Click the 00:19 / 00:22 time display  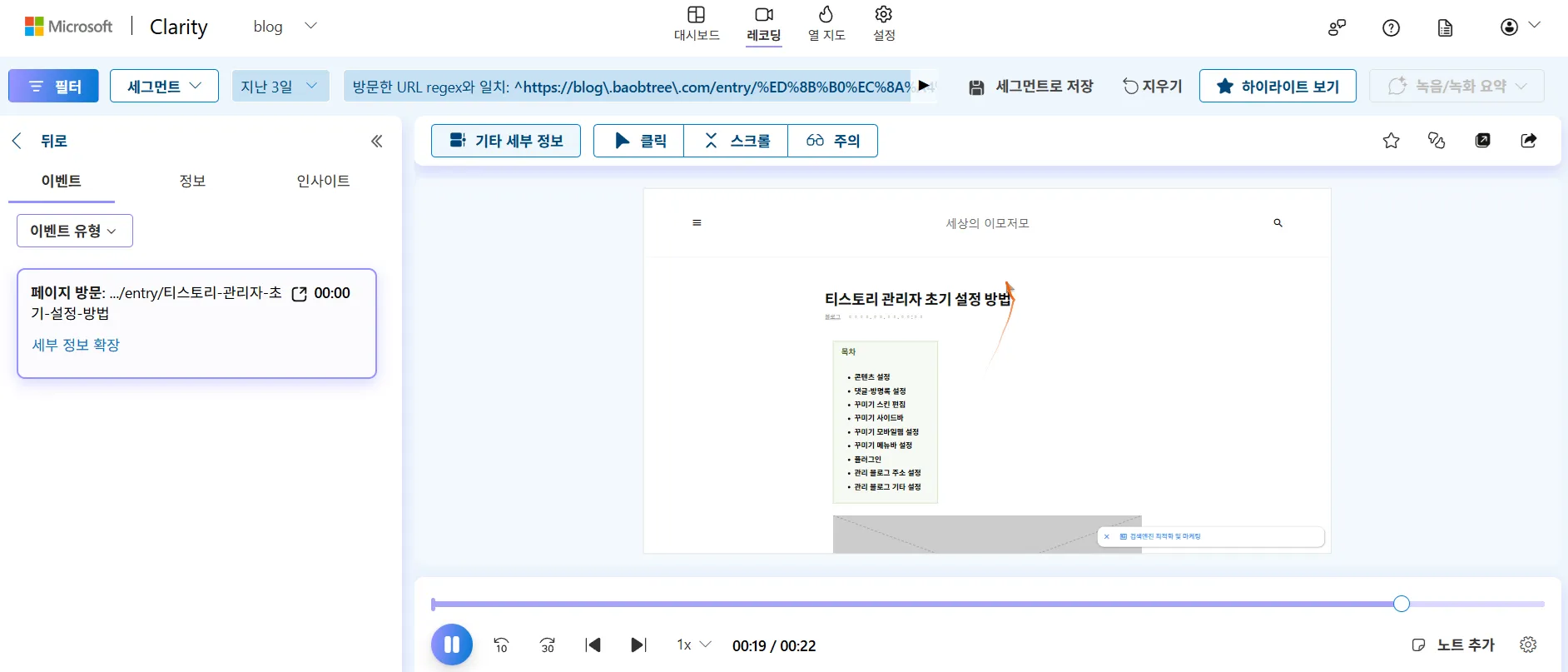tap(774, 645)
